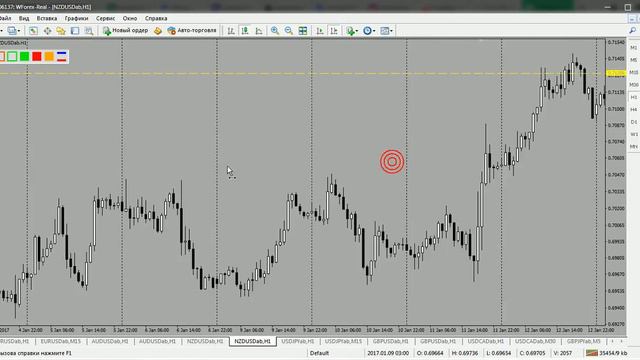Switch chart to candlesticks type

pyautogui.click(x=245, y=31)
